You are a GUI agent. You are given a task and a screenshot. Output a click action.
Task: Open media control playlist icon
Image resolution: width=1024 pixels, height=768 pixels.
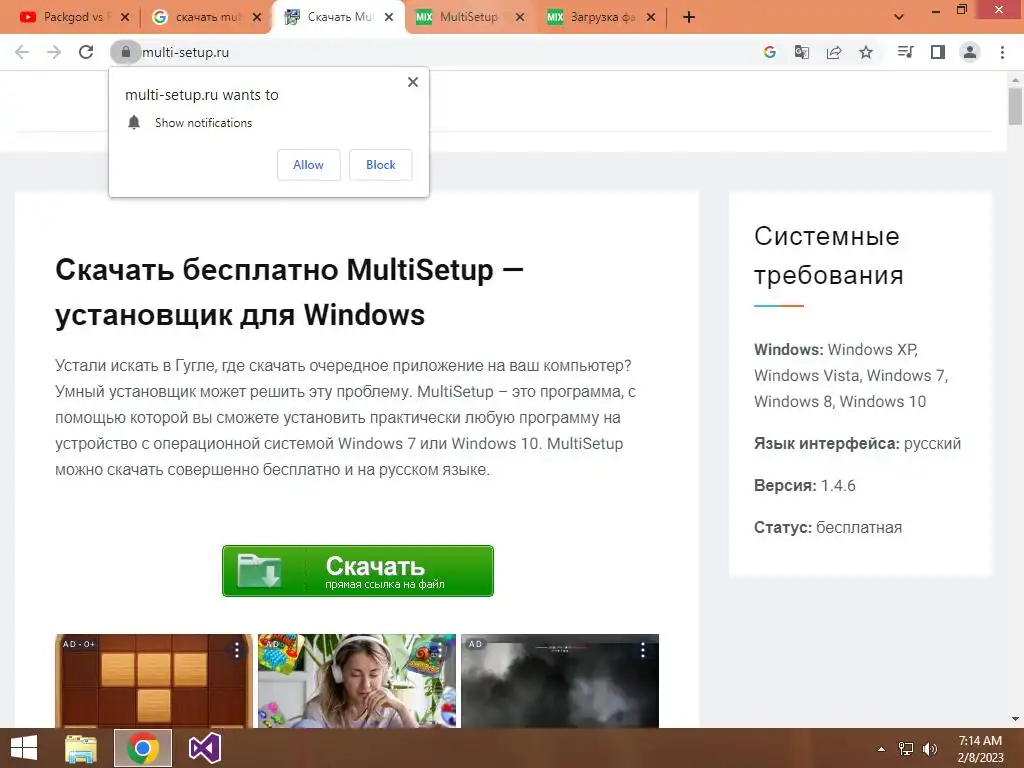pyautogui.click(x=905, y=52)
